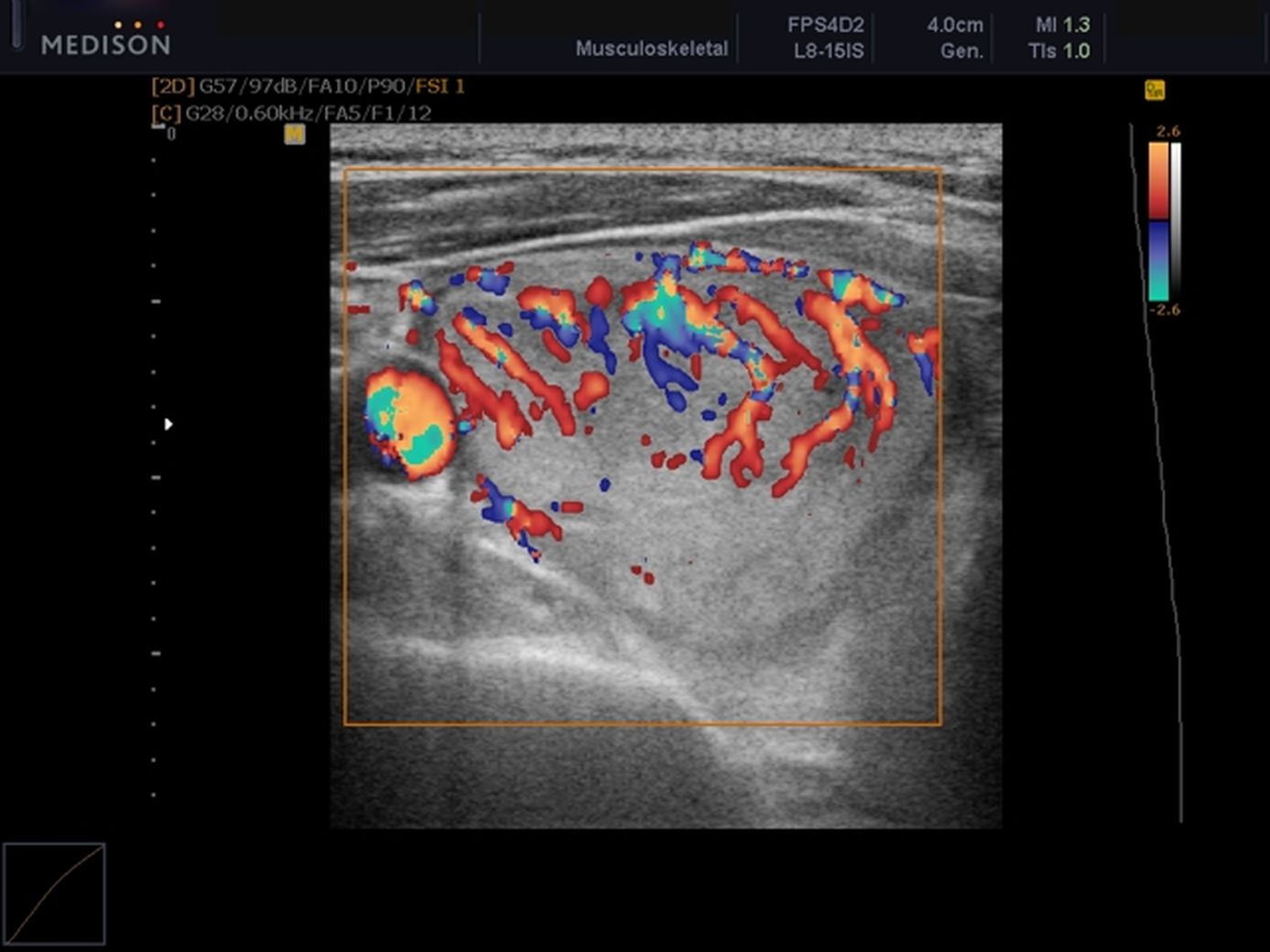Click the 4.0cm depth indicator
1270x952 pixels.
tap(954, 26)
